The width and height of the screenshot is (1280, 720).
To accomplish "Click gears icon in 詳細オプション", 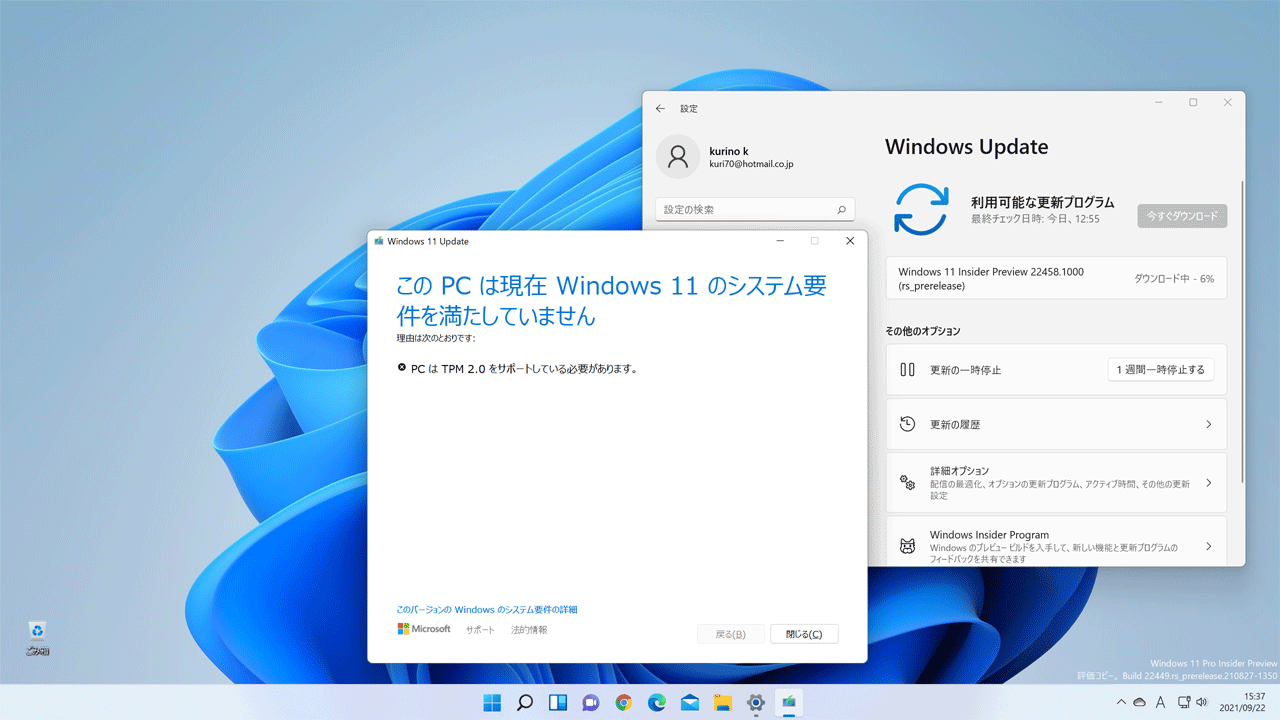I will click(908, 482).
